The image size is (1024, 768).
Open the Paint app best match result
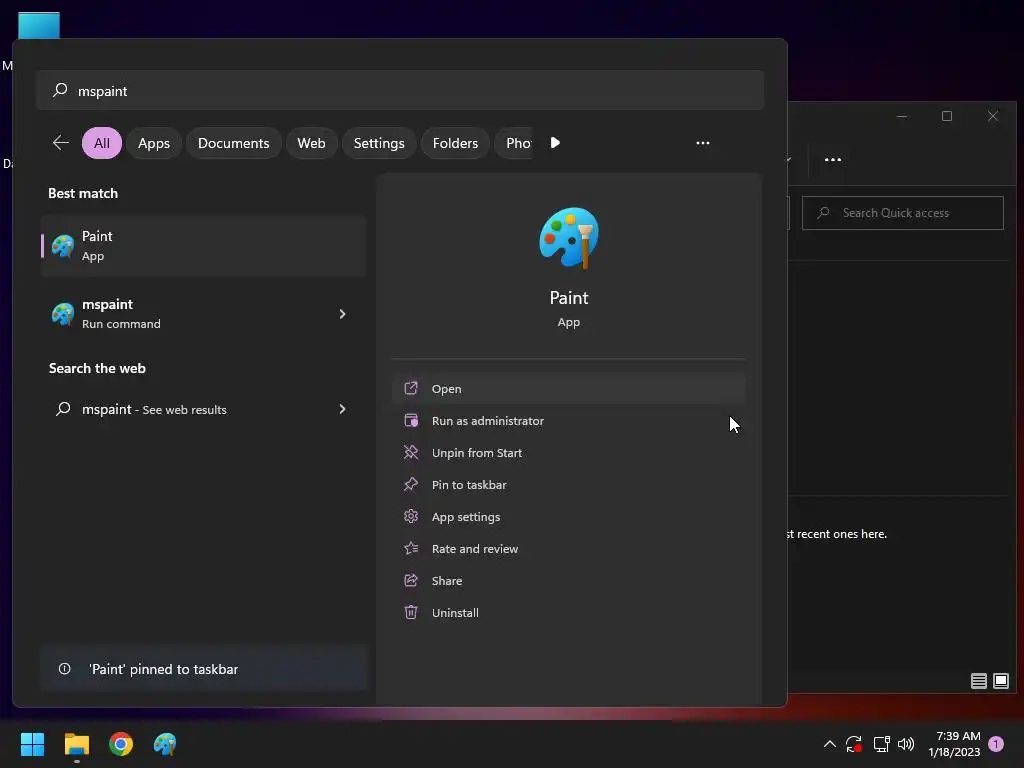point(203,246)
